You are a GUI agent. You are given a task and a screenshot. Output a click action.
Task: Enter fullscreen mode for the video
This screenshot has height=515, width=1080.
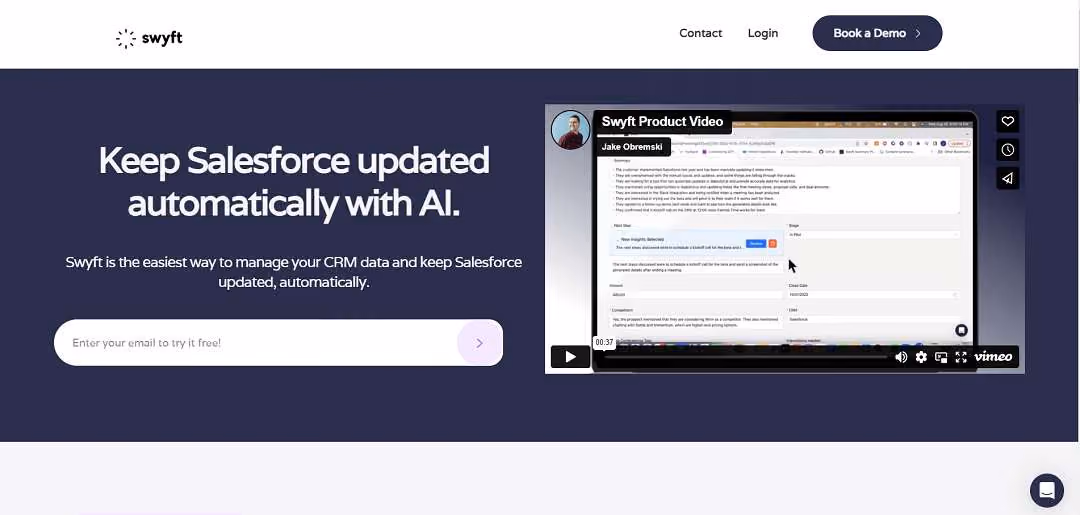click(x=961, y=357)
